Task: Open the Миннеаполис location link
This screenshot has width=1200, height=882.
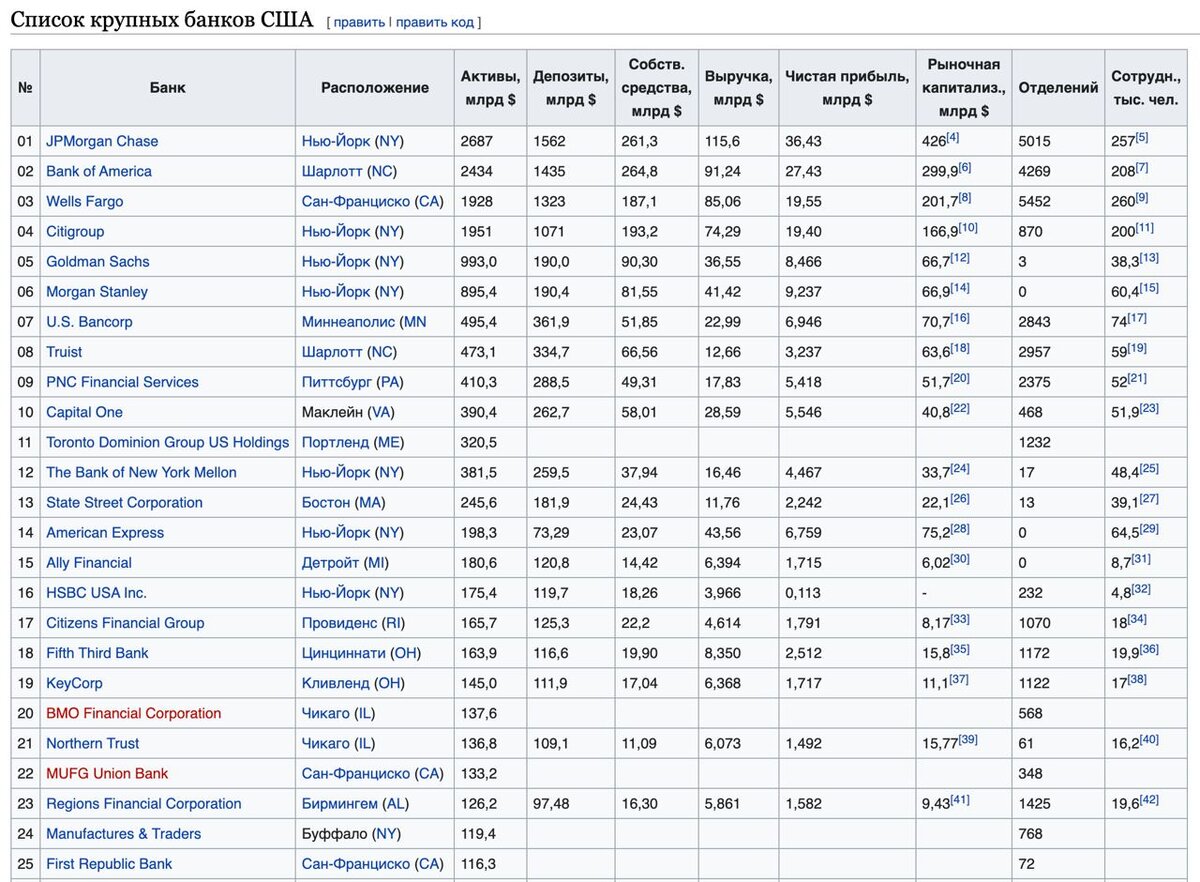Action: 348,322
